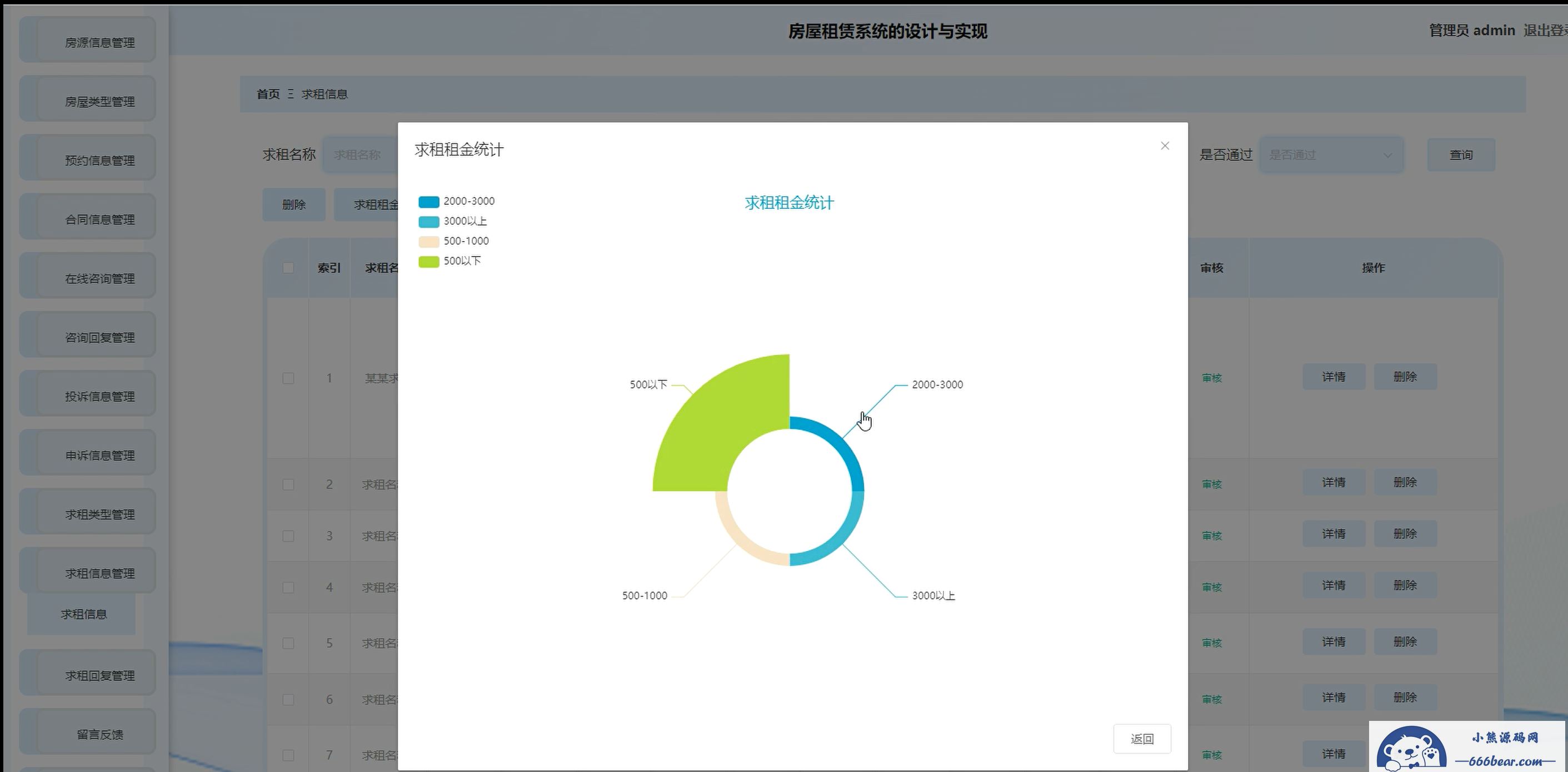Click the 删除 button above the table
This screenshot has height=772, width=1568.
(x=294, y=205)
